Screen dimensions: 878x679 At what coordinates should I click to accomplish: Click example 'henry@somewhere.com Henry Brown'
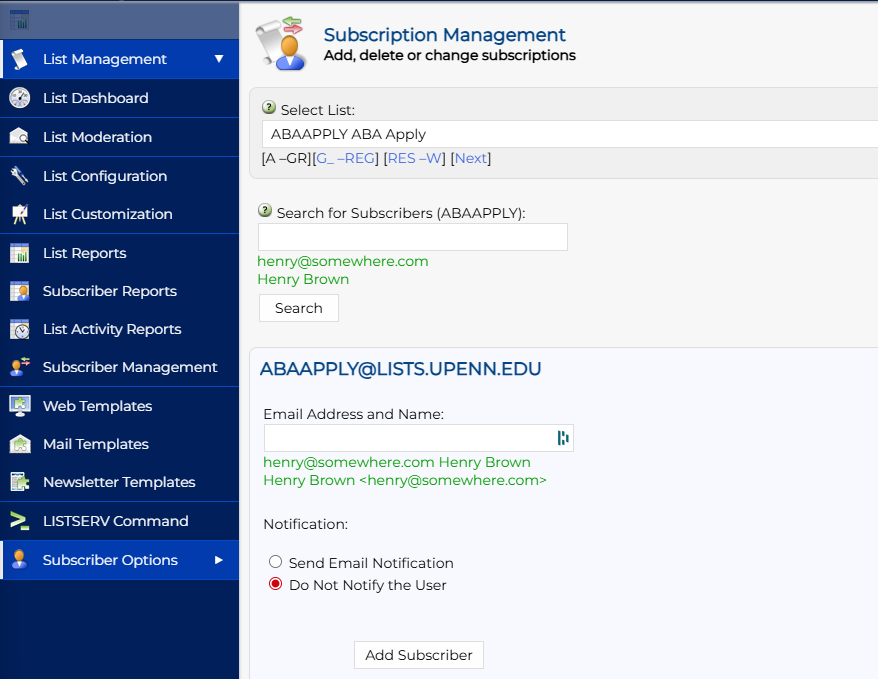click(x=397, y=462)
